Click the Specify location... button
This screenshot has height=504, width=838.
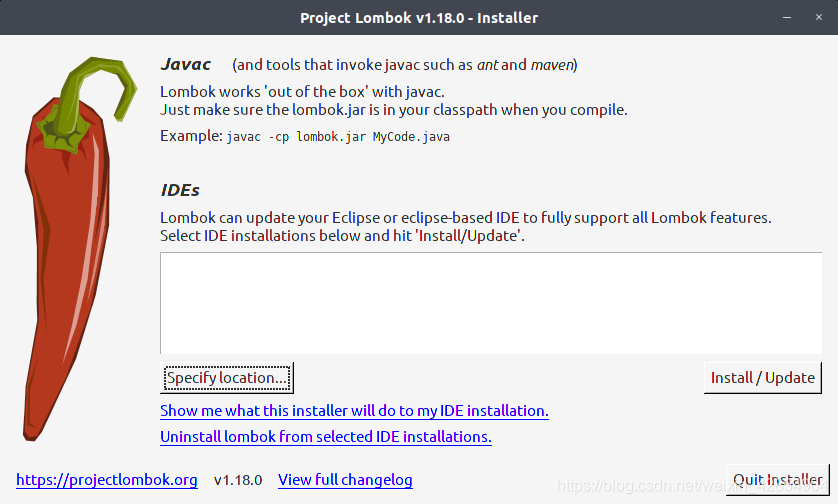point(227,378)
